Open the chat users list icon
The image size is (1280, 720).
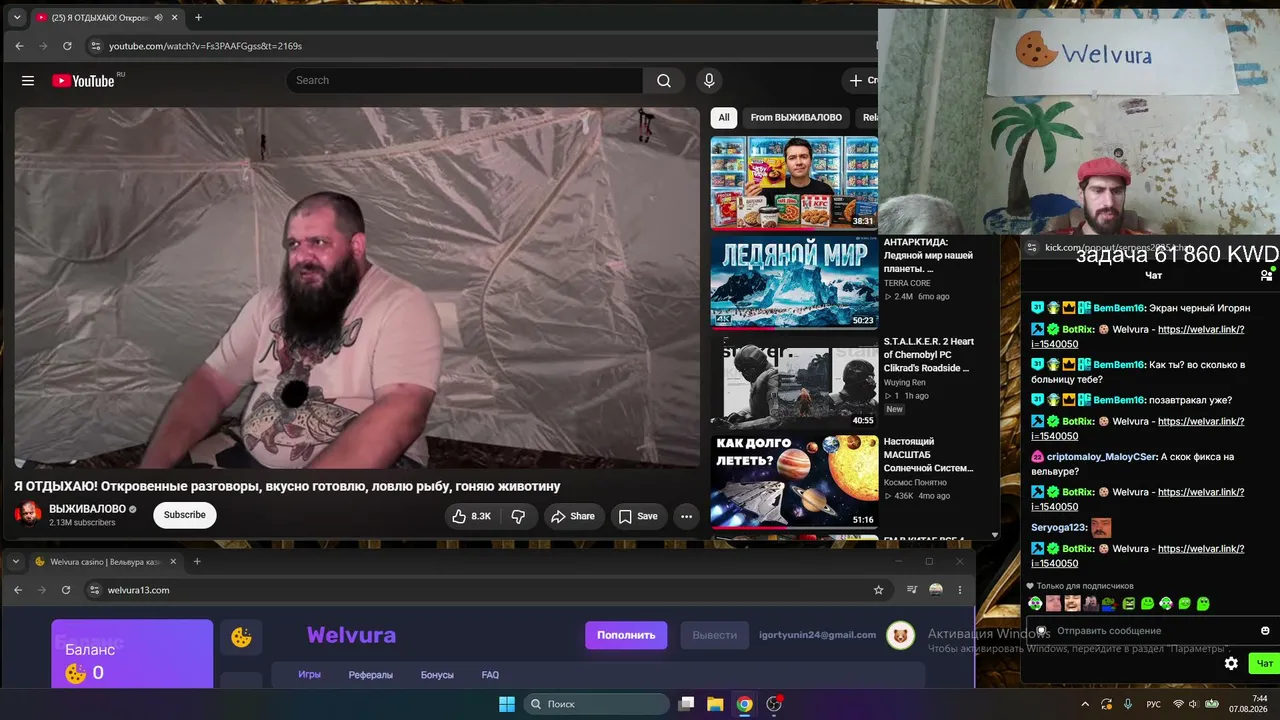(1266, 275)
